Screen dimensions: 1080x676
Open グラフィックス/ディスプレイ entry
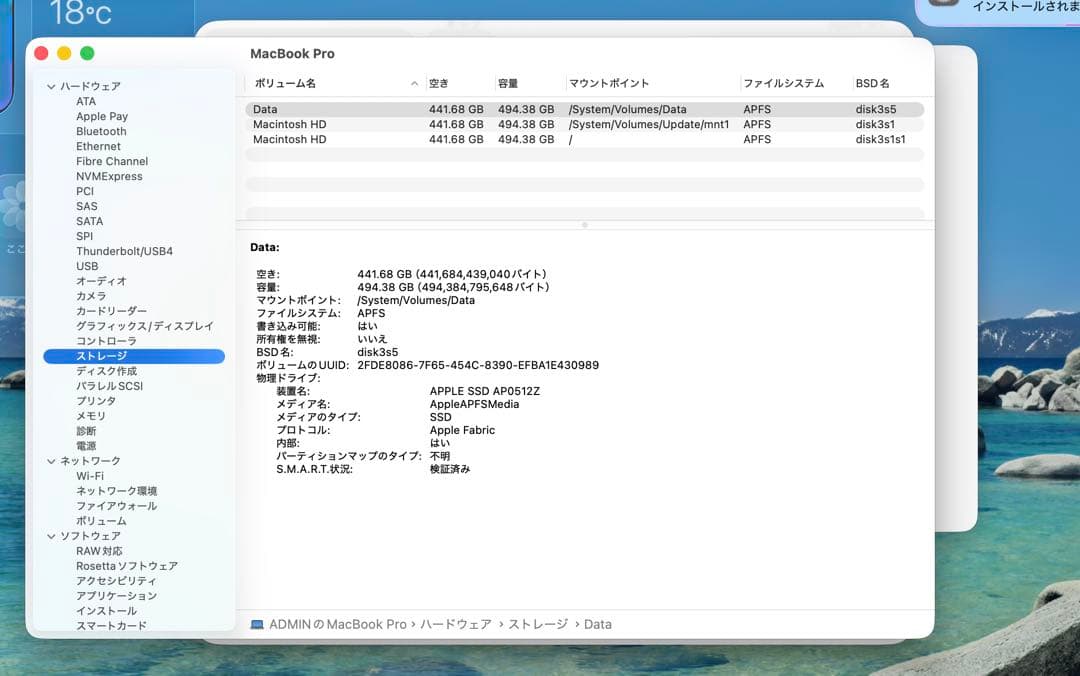coord(145,326)
